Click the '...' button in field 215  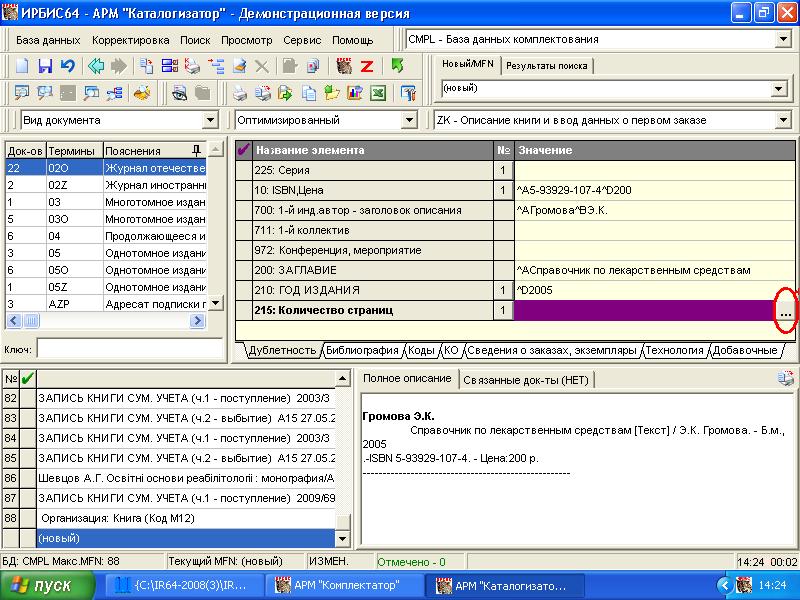coord(786,312)
